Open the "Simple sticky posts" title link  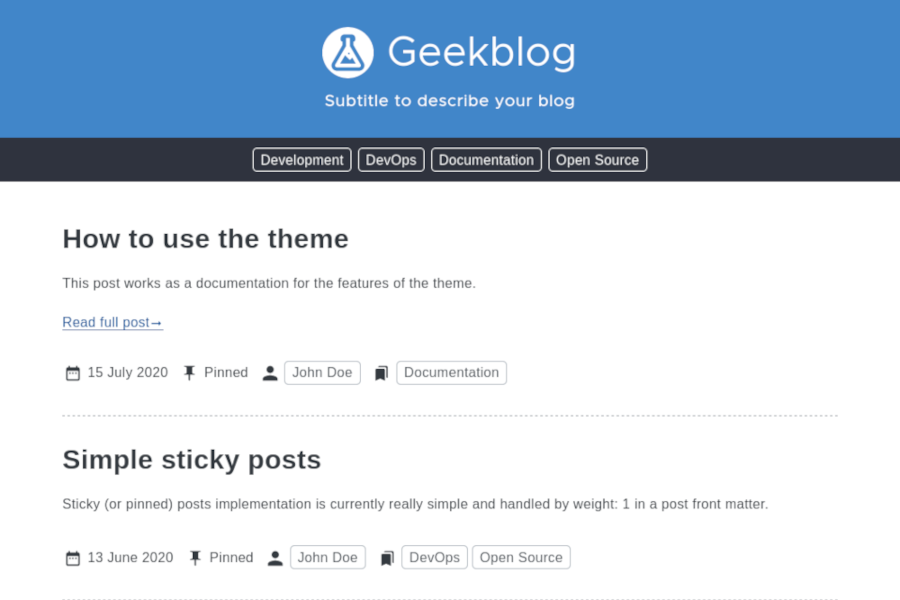pyautogui.click(x=191, y=460)
